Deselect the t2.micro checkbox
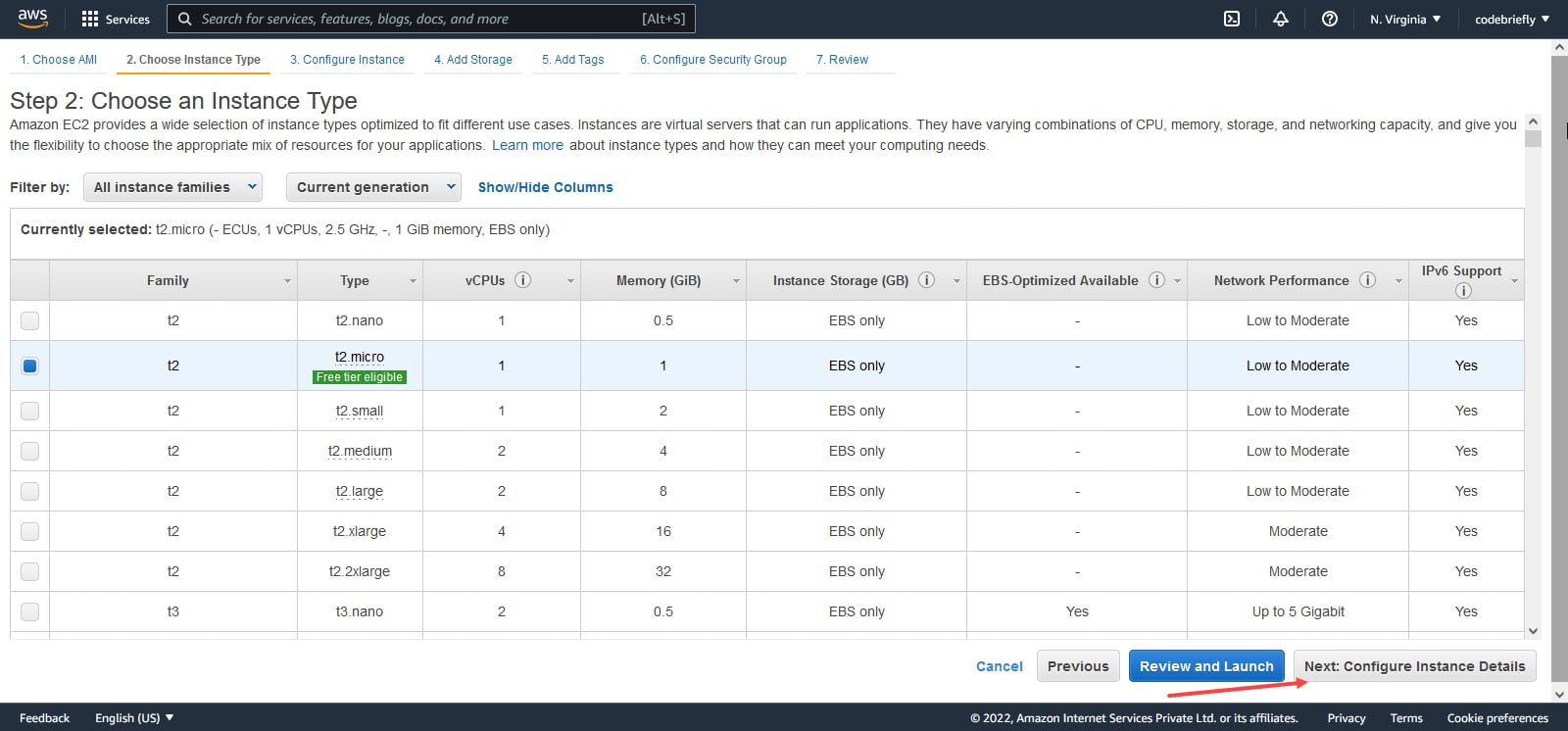The height and width of the screenshot is (731, 1568). [29, 365]
